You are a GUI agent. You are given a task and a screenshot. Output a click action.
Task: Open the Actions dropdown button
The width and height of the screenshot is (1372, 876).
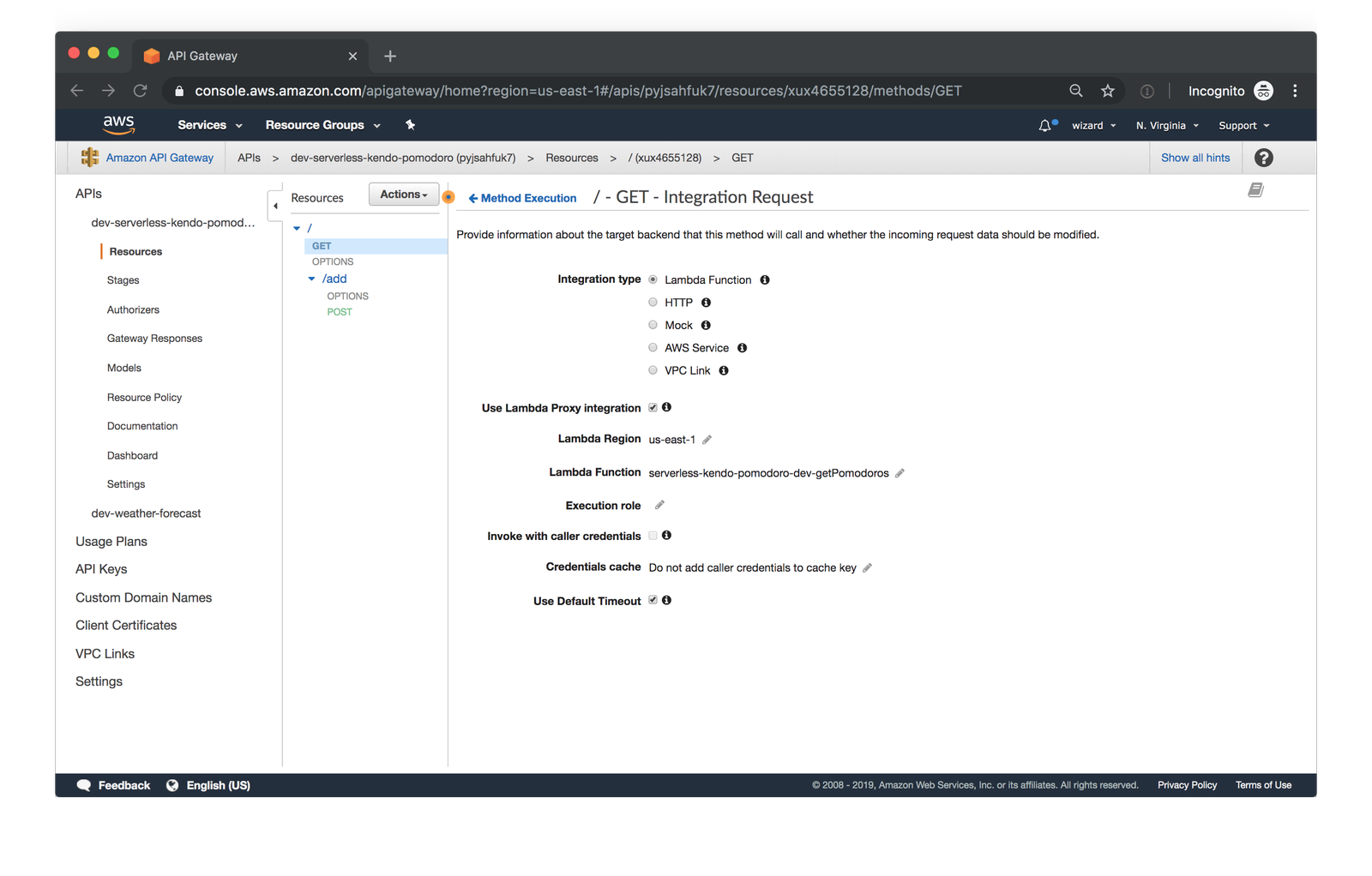(403, 195)
